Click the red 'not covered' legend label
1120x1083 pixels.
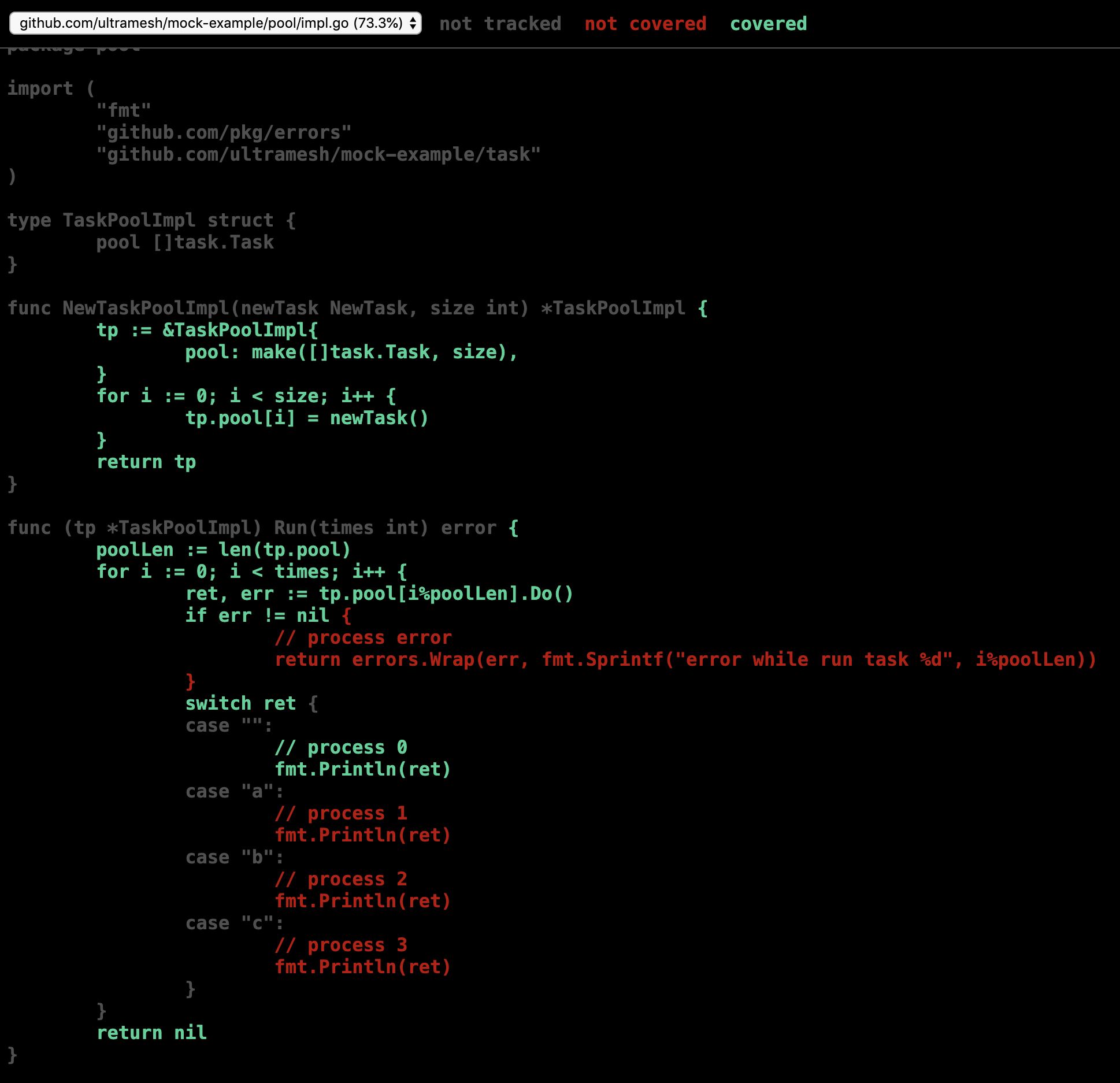click(645, 24)
